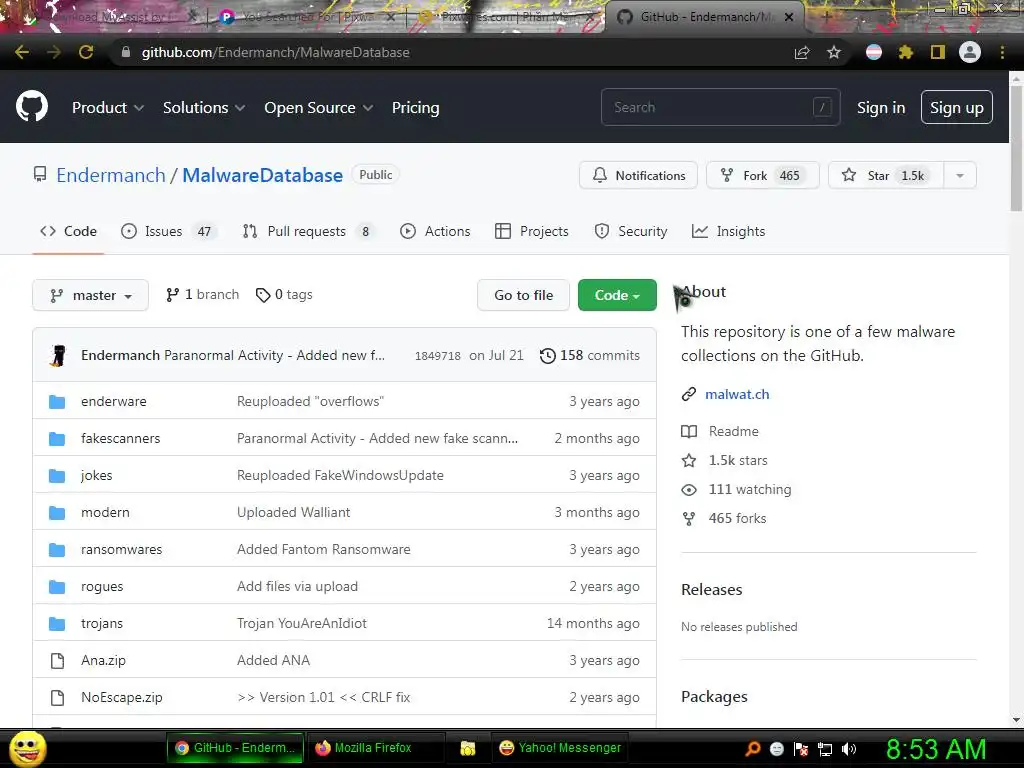Click the Pricing link
Screen dimensions: 1024x768
pos(415,108)
